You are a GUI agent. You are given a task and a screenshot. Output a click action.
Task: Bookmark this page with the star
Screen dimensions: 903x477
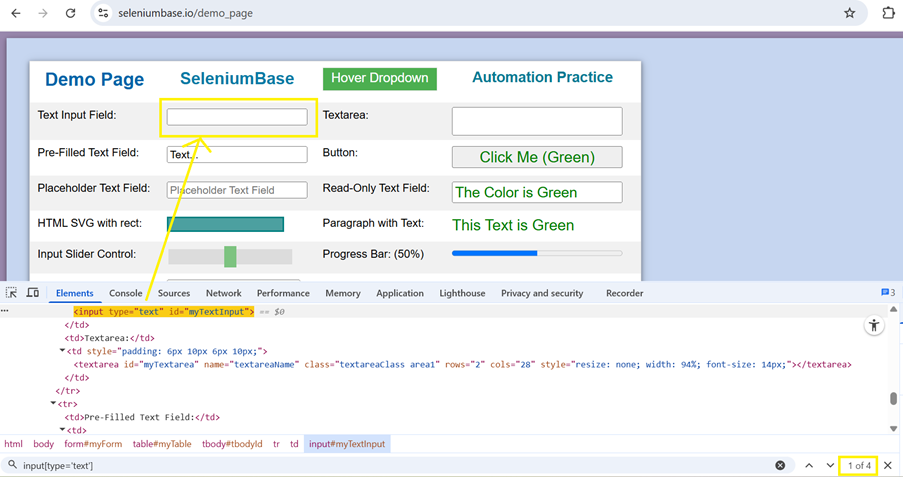click(x=849, y=13)
